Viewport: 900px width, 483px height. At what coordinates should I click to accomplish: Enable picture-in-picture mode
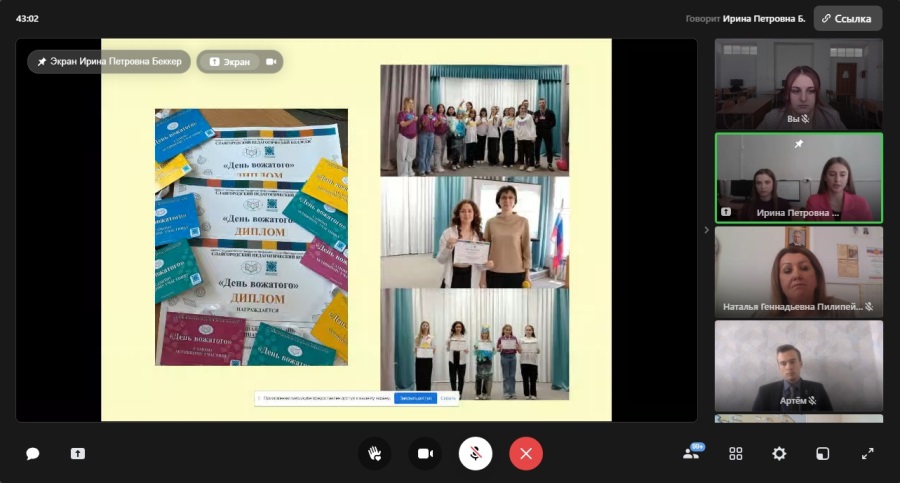point(823,453)
